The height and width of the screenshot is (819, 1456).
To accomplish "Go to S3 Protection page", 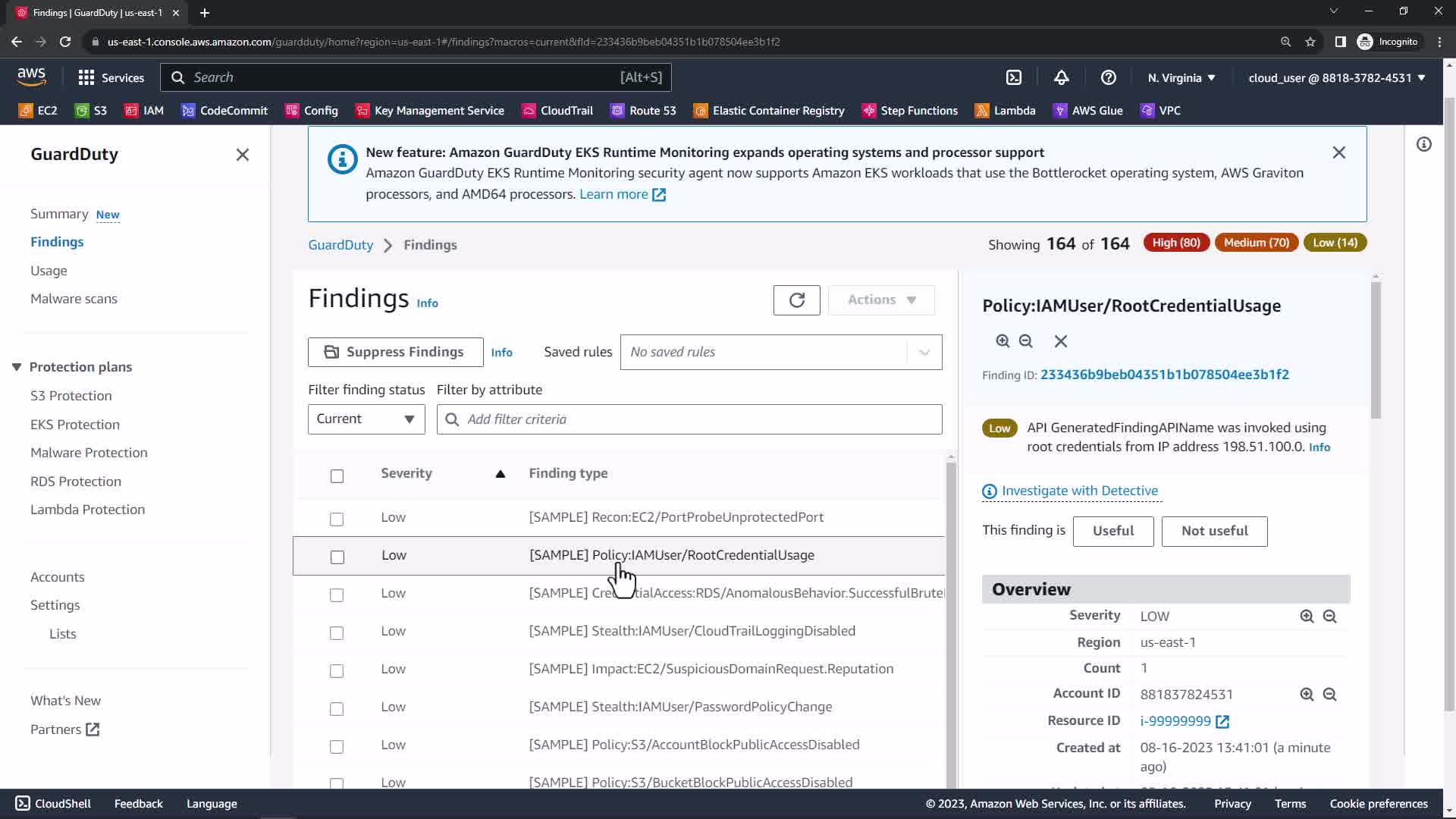I will 71,396.
